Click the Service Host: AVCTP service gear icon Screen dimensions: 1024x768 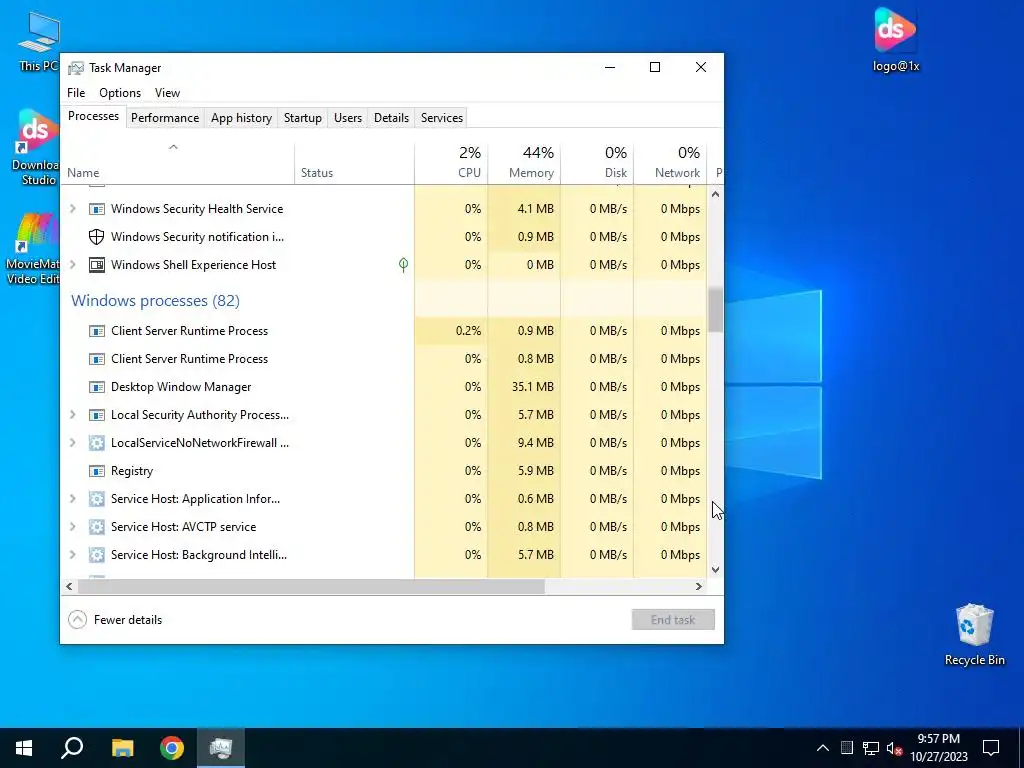pyautogui.click(x=97, y=527)
